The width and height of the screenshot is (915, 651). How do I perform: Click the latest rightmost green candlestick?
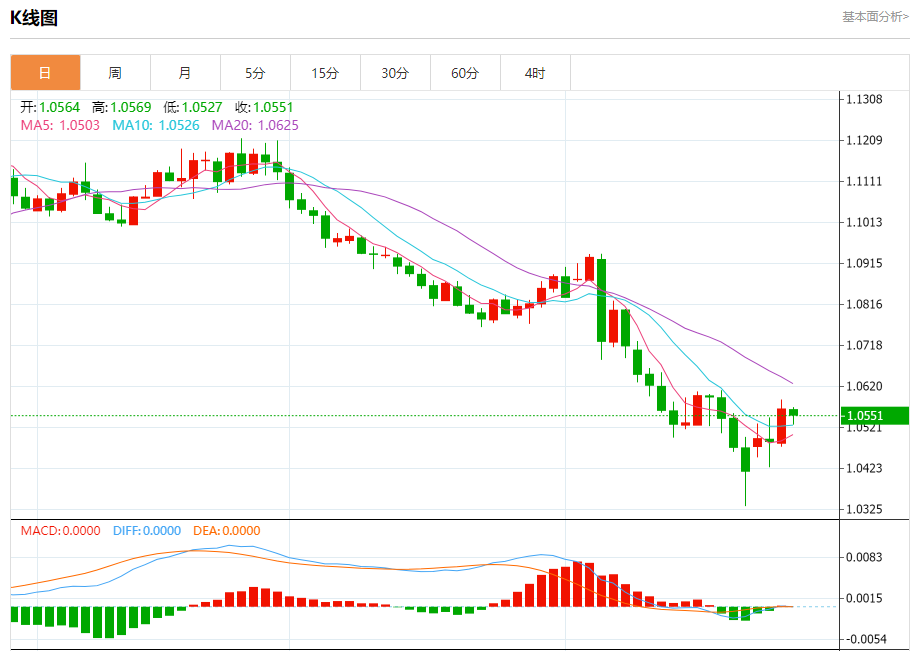793,412
